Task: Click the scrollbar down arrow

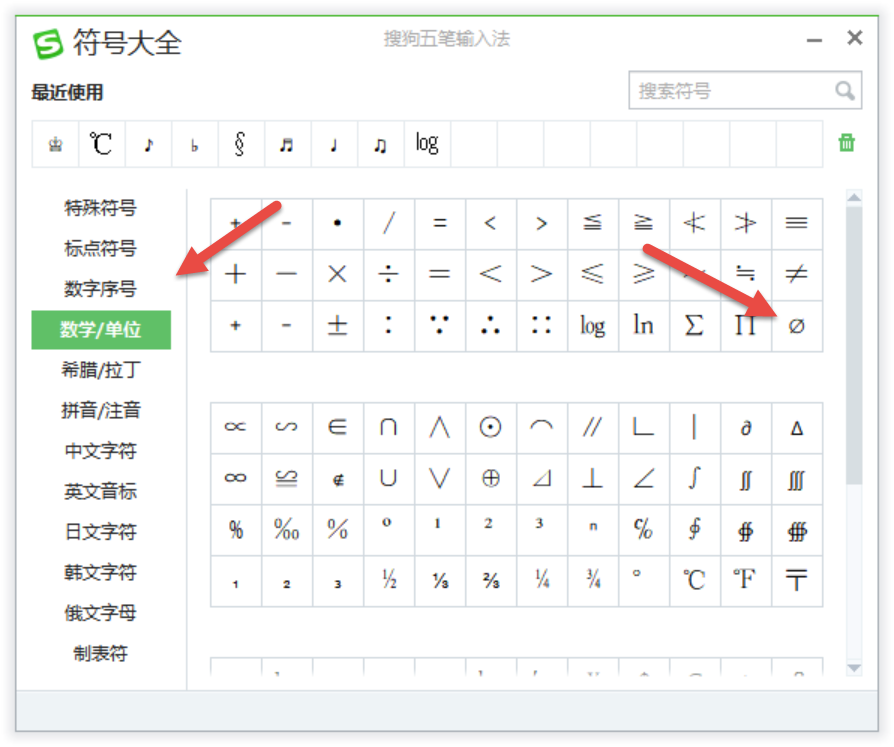Action: tap(854, 668)
